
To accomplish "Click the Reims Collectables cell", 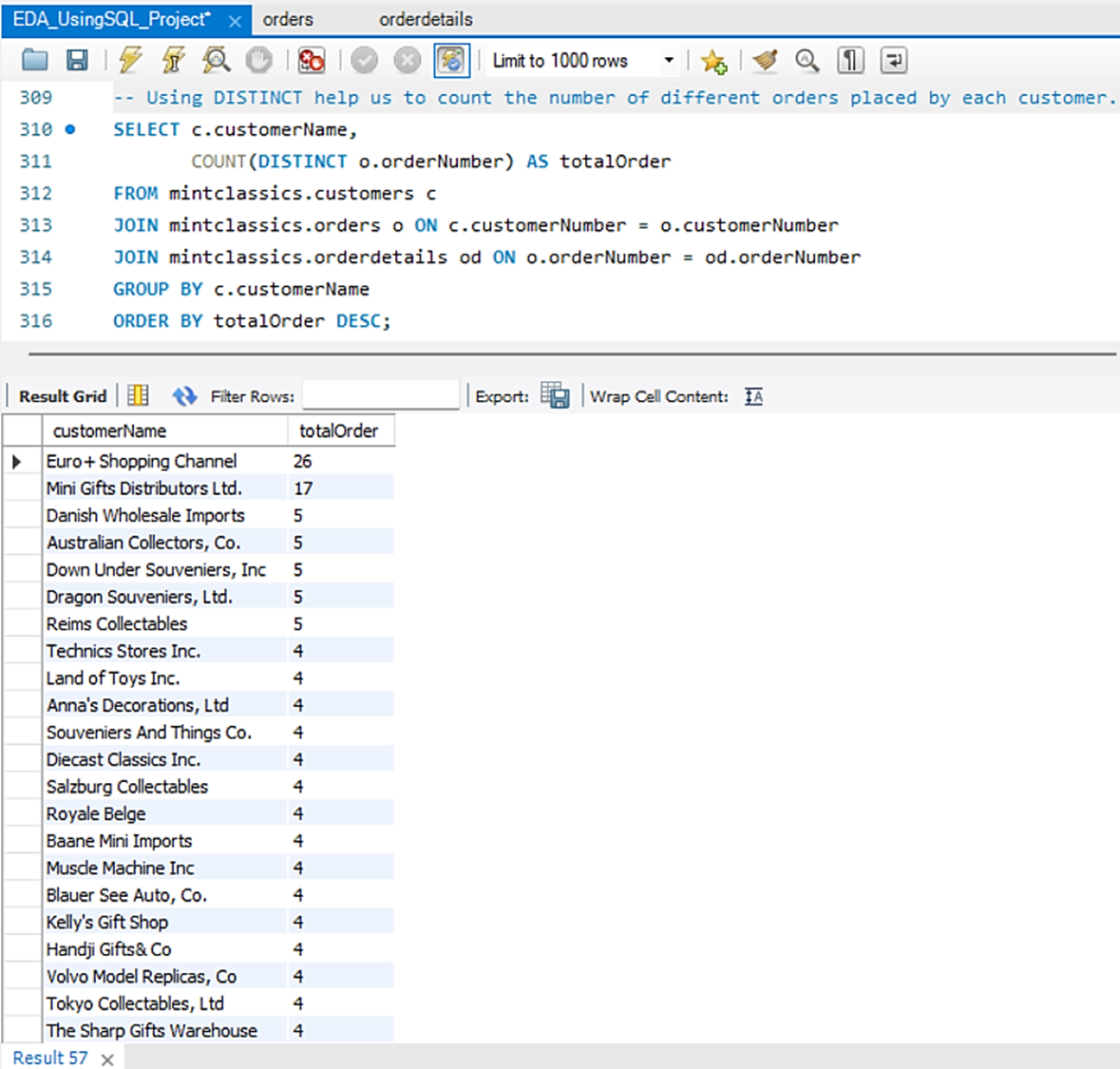I will (x=165, y=624).
